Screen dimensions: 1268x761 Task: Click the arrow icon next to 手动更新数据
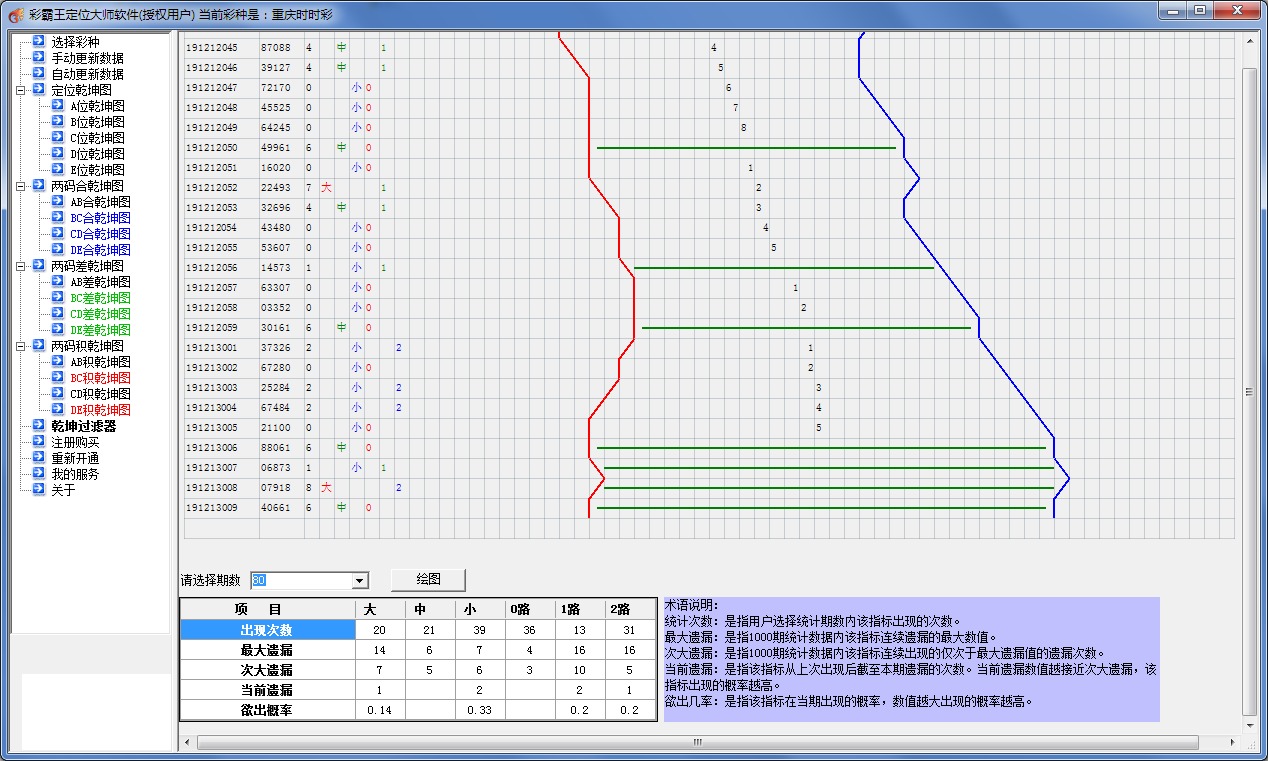(38, 58)
